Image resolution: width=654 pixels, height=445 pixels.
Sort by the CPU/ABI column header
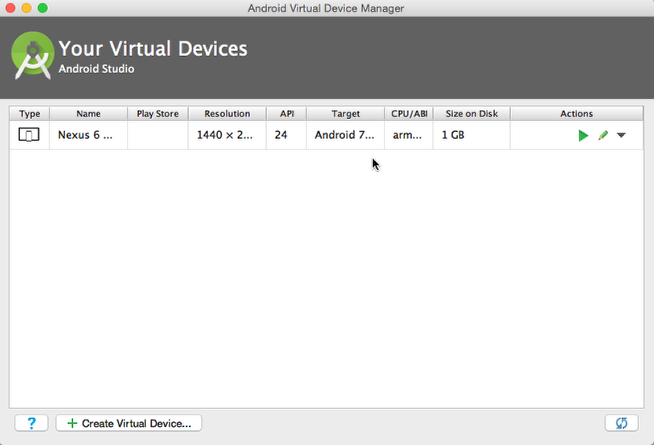click(409, 113)
